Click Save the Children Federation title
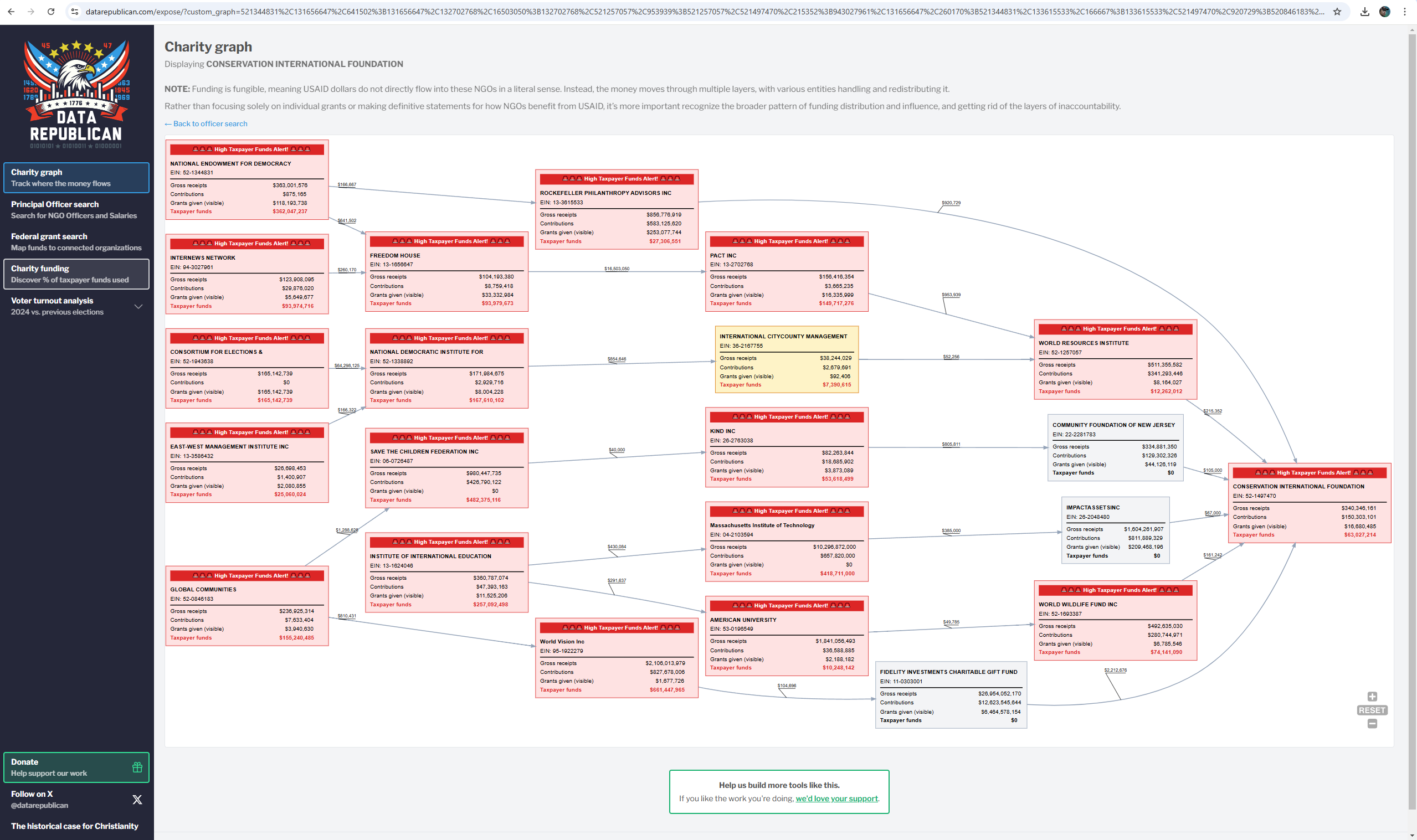The height and width of the screenshot is (840, 1417). [x=424, y=452]
